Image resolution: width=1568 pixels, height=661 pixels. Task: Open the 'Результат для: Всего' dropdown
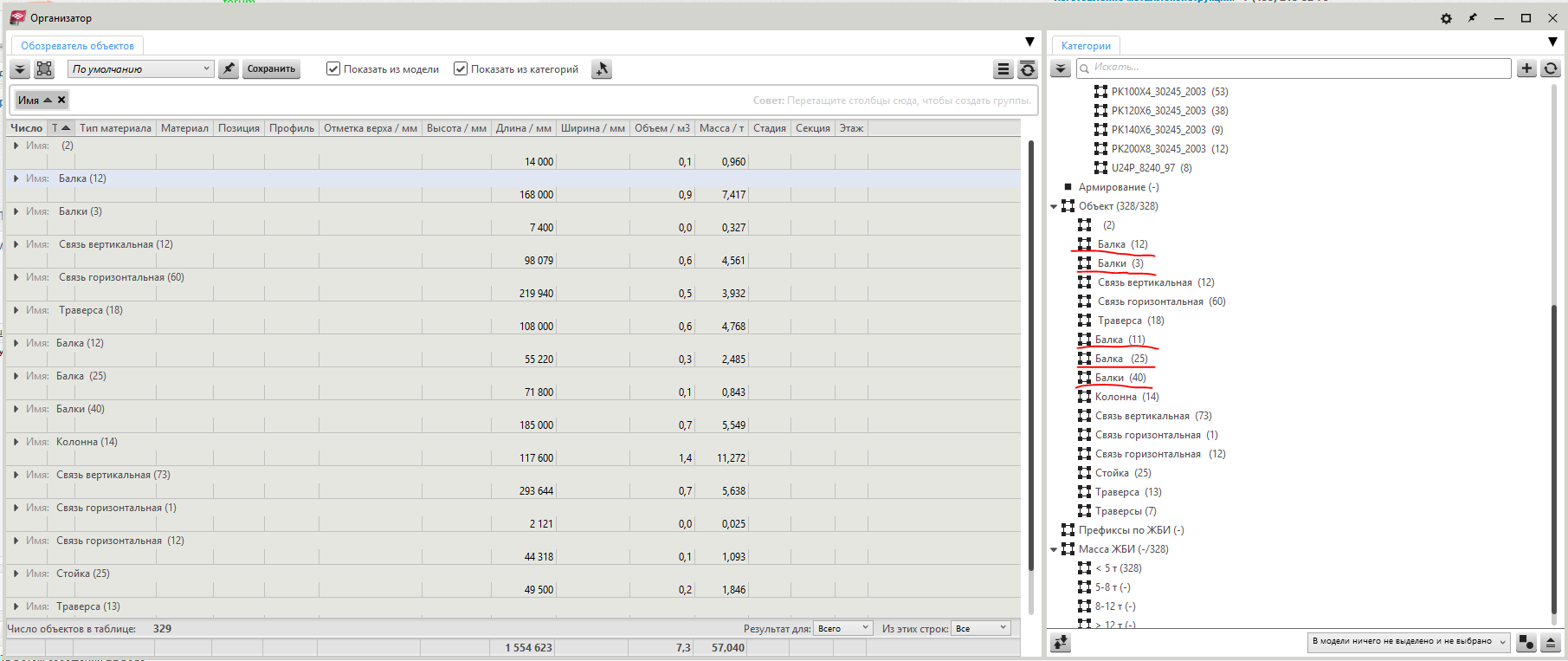pyautogui.click(x=842, y=629)
